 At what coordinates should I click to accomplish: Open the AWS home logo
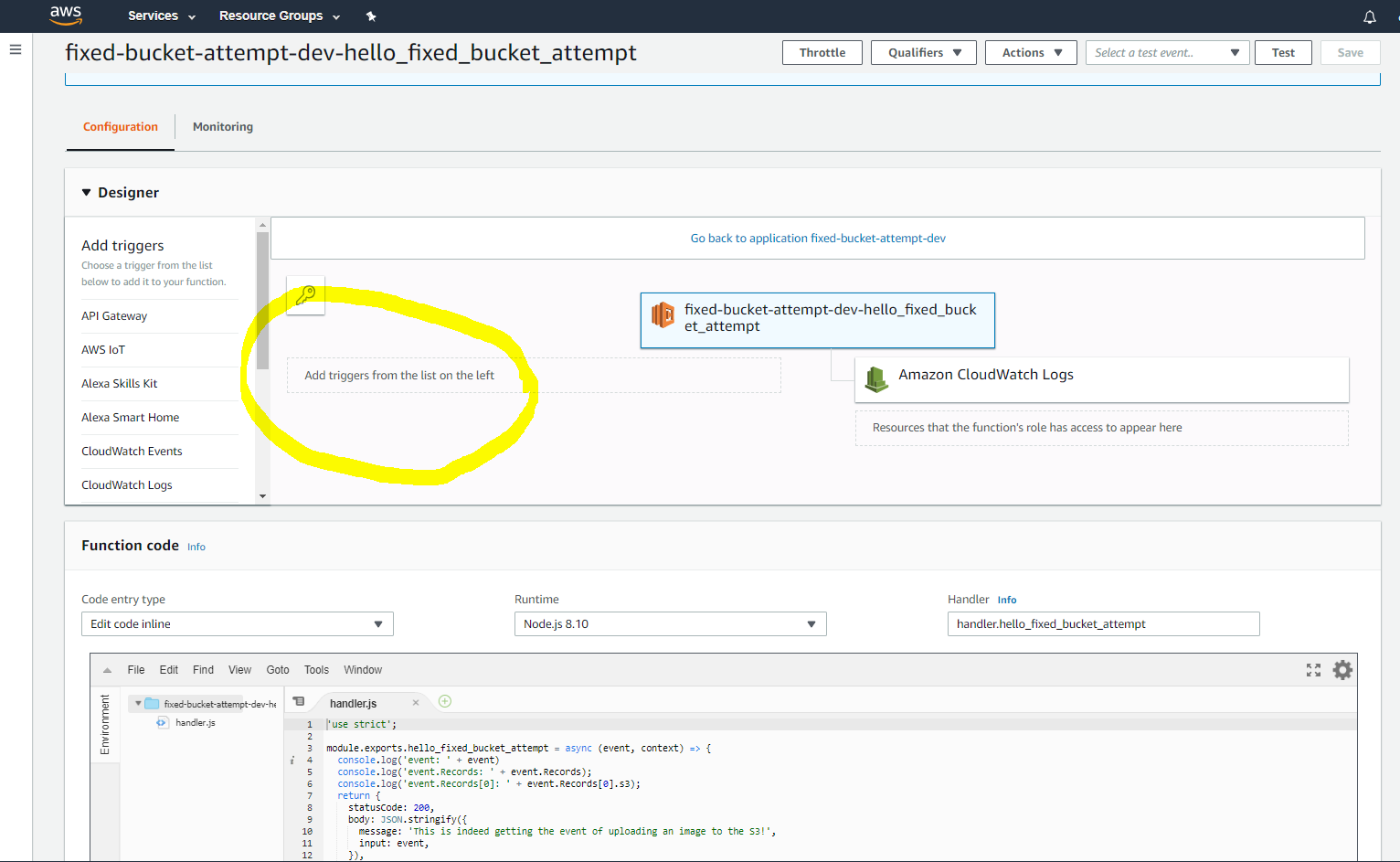click(66, 15)
